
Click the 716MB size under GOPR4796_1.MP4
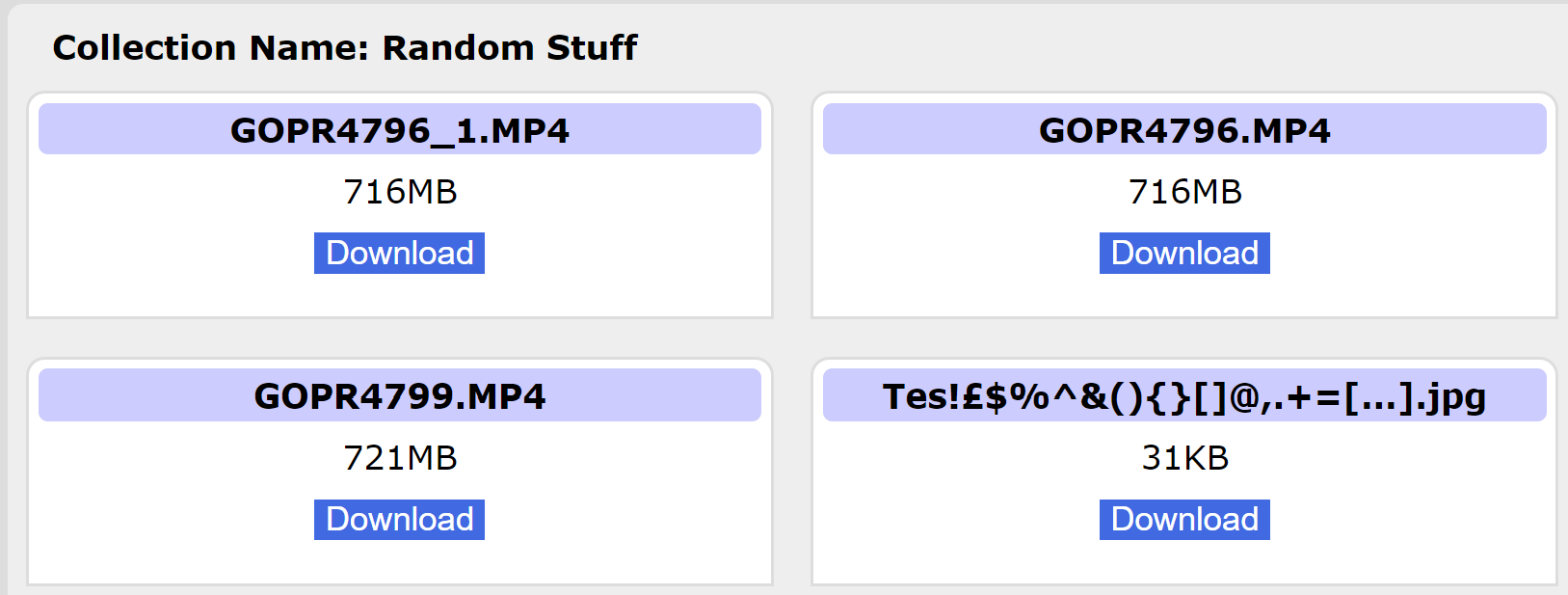(x=400, y=192)
